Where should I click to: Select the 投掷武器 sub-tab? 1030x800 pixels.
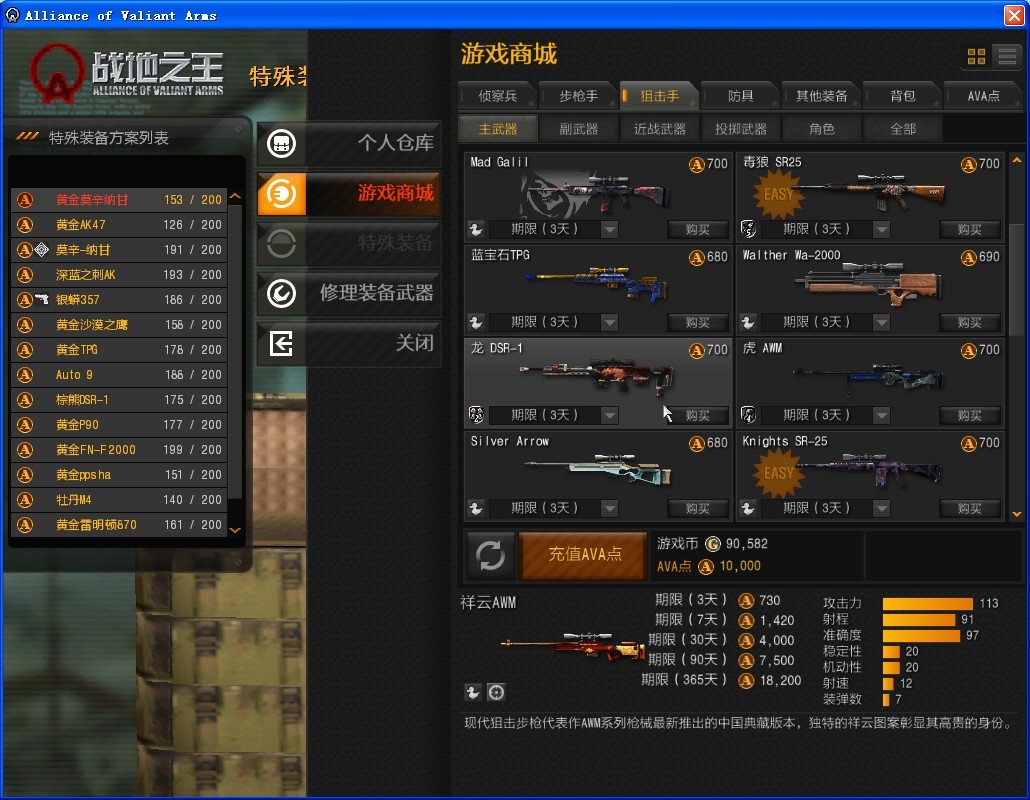coord(741,129)
